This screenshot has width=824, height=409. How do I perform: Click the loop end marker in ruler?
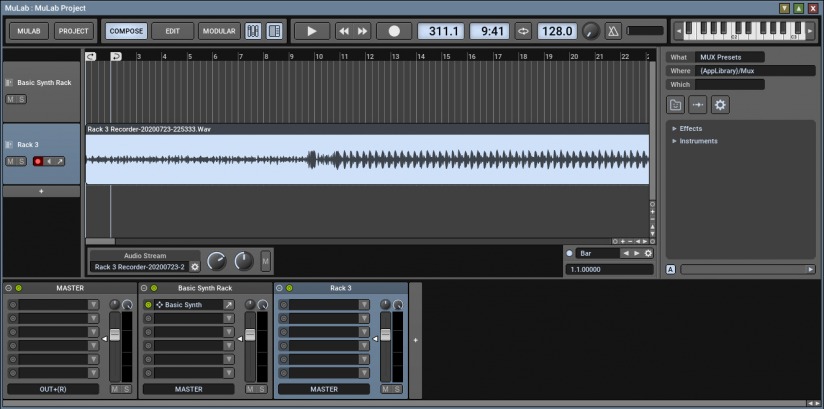tap(116, 56)
